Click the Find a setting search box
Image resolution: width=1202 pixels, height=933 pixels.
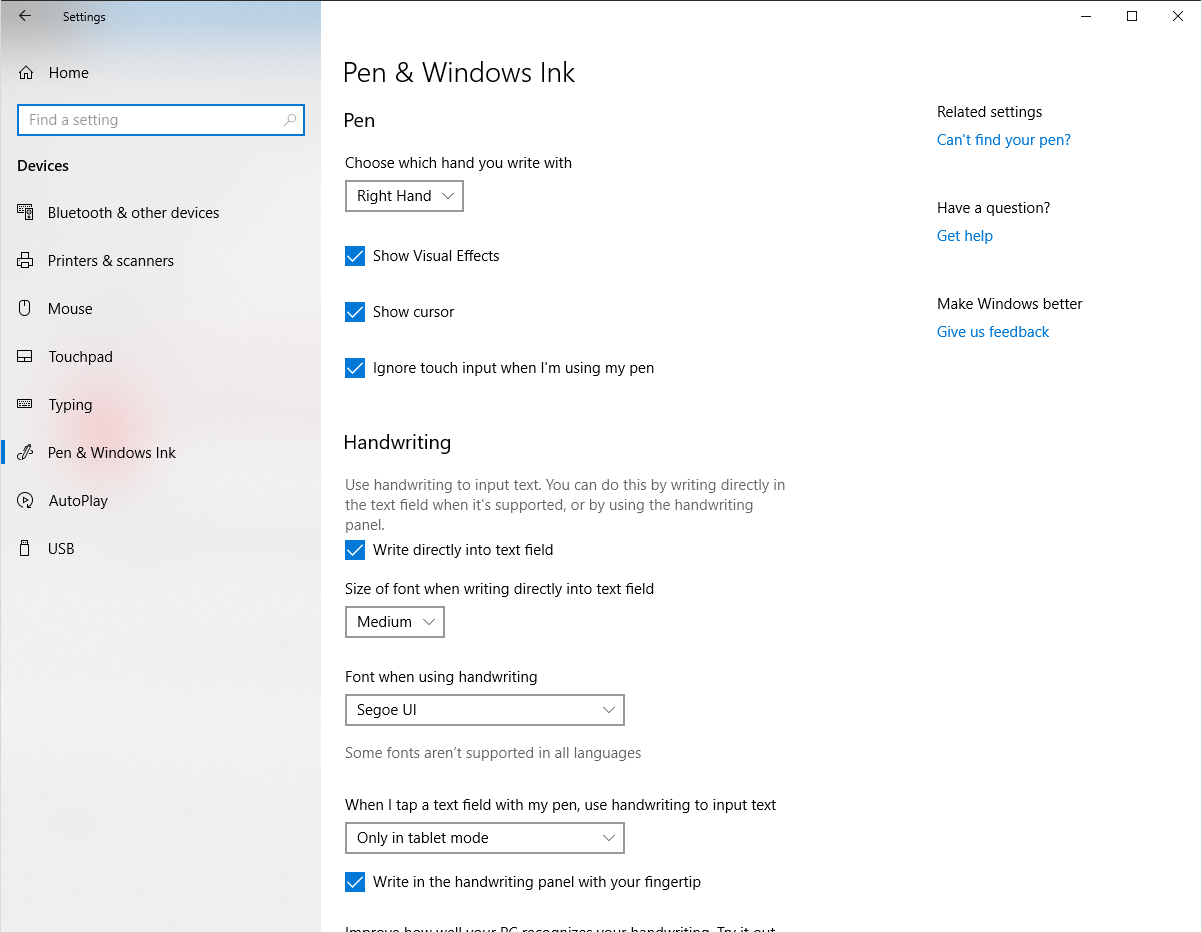click(160, 120)
